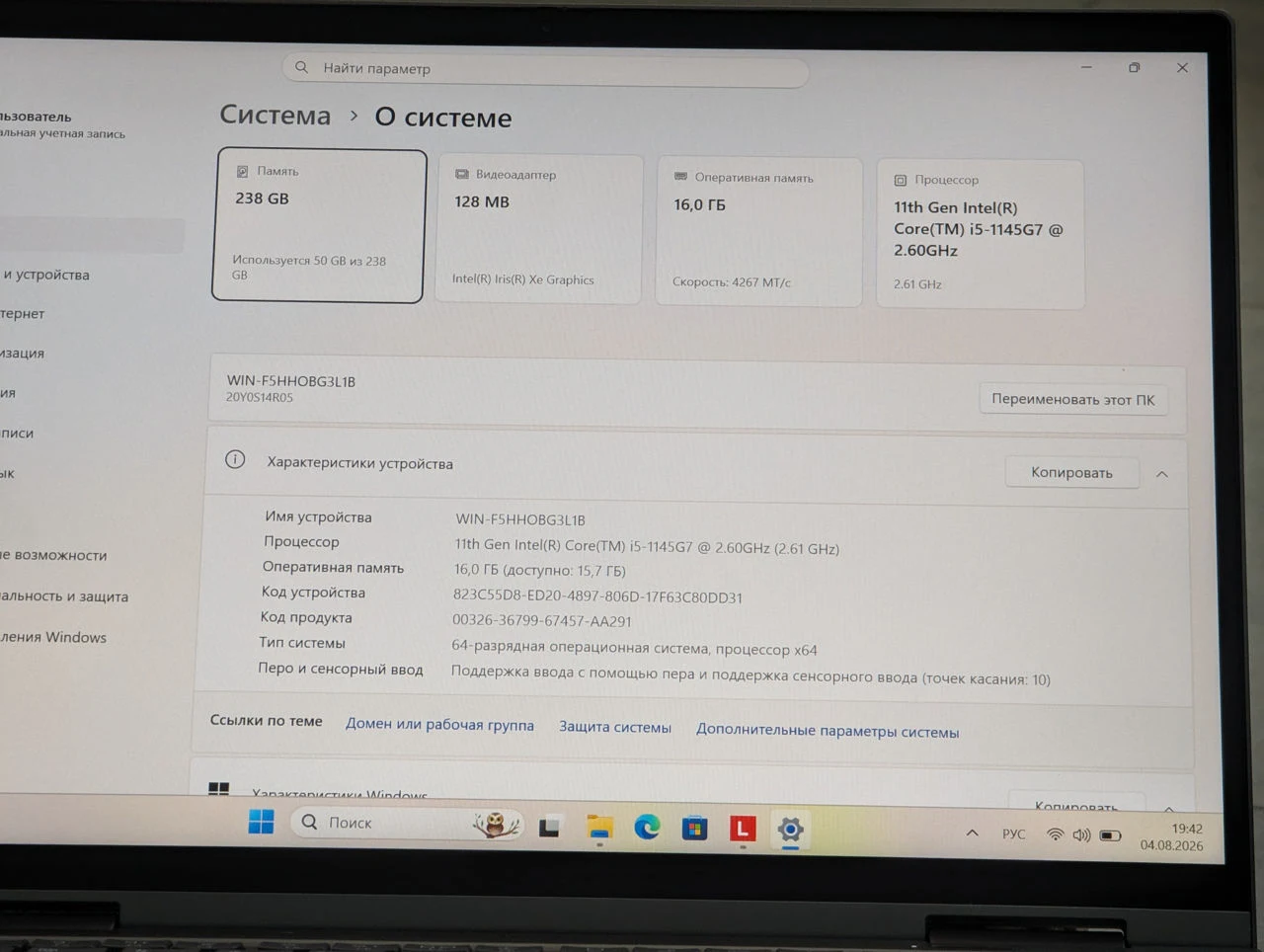Click the Settings gear taskbar icon

790,830
